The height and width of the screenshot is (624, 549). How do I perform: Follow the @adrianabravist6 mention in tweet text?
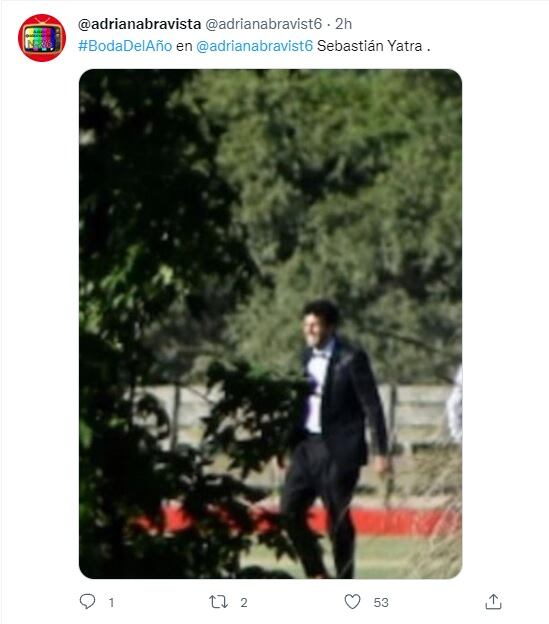255,46
